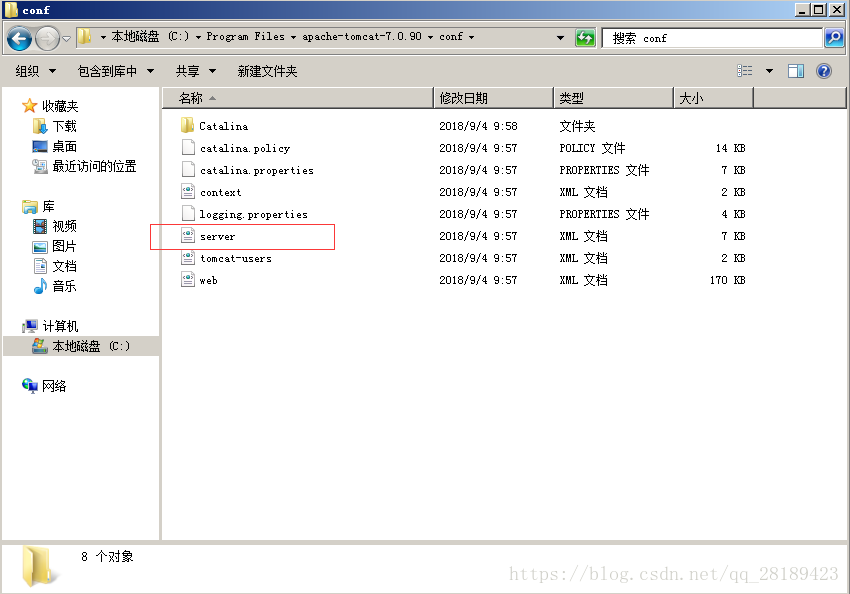Click the 新建文件夹 button
850x594 pixels.
(x=267, y=71)
